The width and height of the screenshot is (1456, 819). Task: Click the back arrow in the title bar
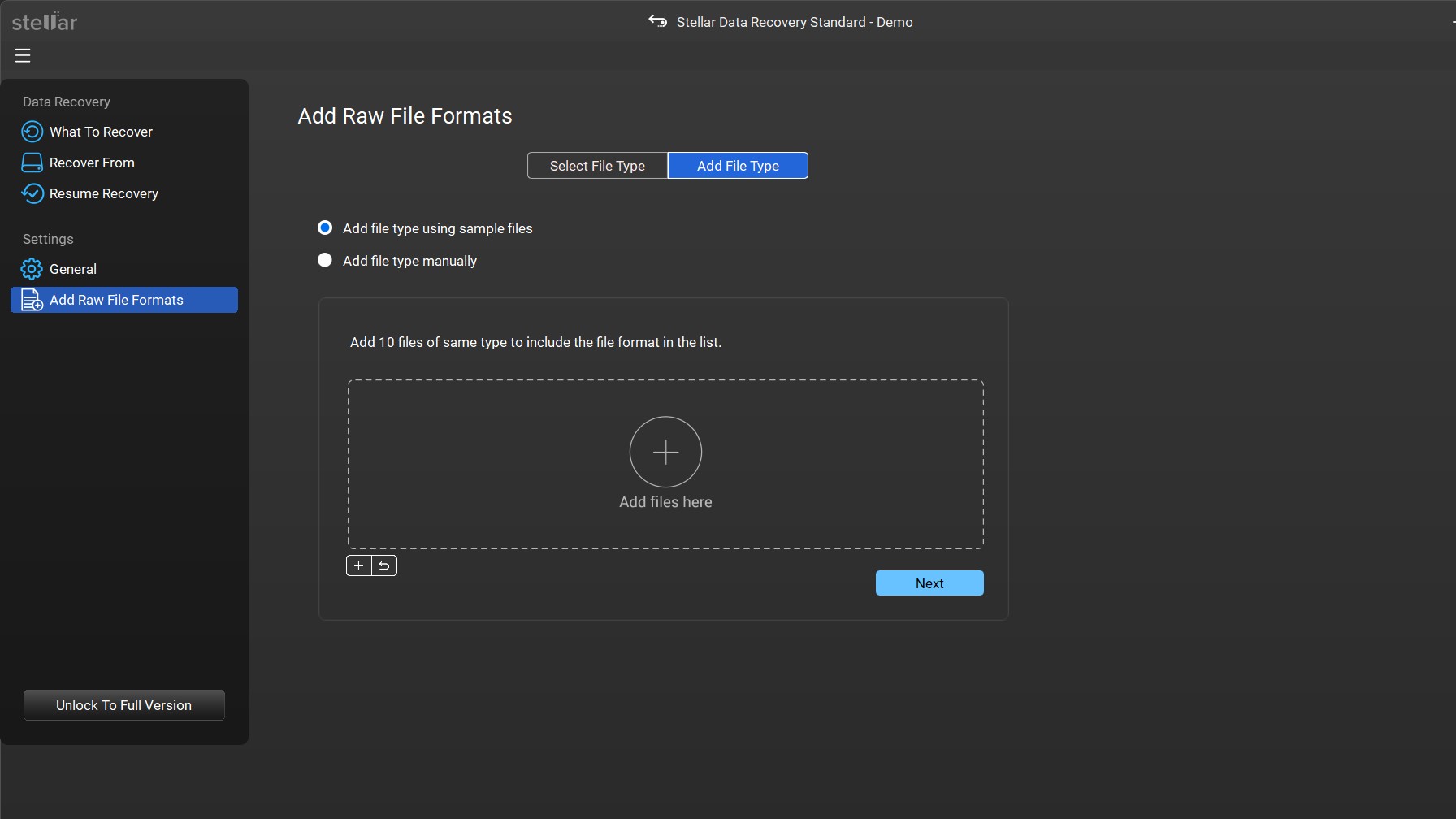656,21
